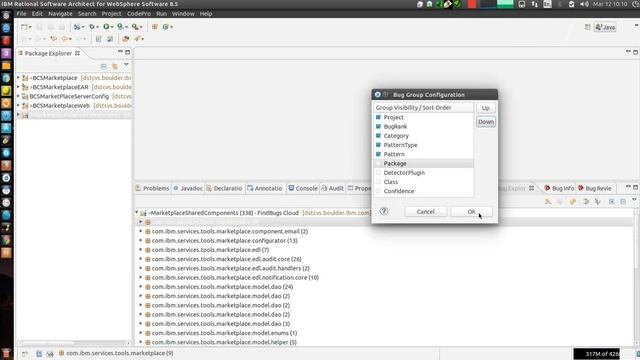Click the heap status memory indicator
The width and height of the screenshot is (640, 360).
tap(596, 353)
